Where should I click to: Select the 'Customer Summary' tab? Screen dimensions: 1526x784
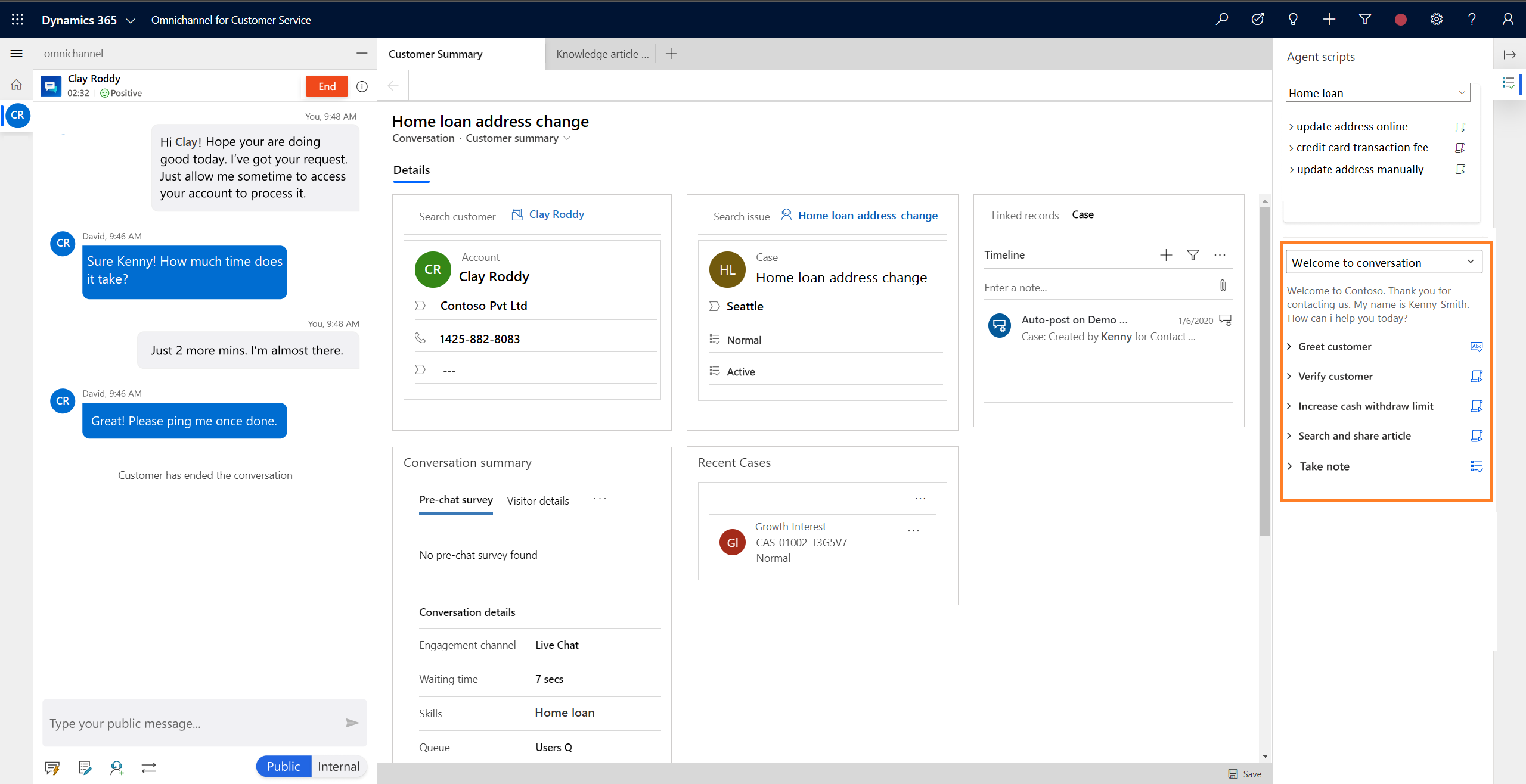point(437,55)
